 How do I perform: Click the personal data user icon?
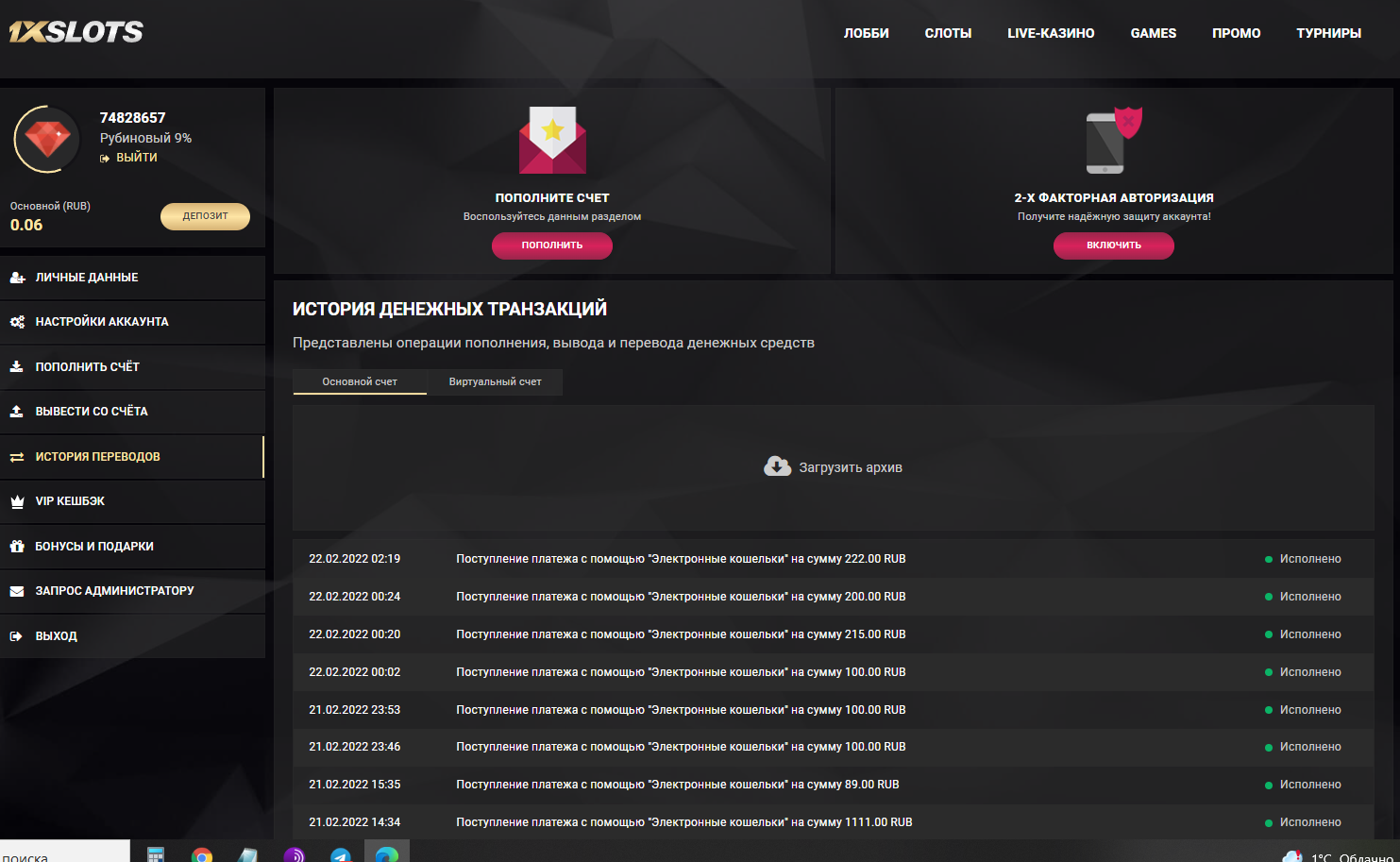[17, 278]
